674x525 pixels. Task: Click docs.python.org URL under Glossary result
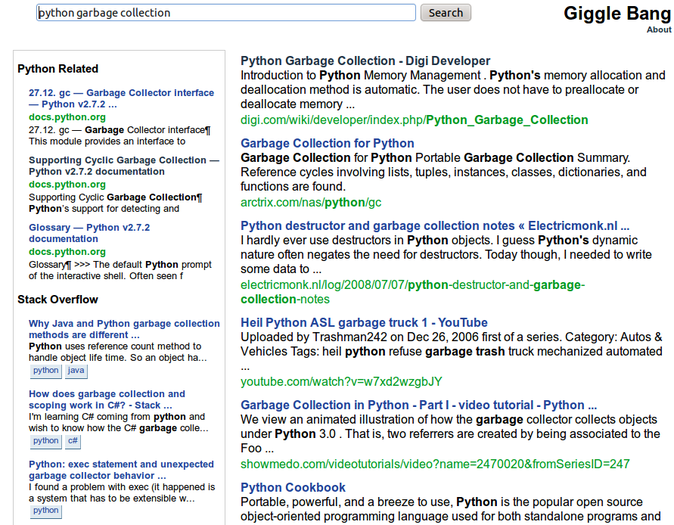pos(67,252)
